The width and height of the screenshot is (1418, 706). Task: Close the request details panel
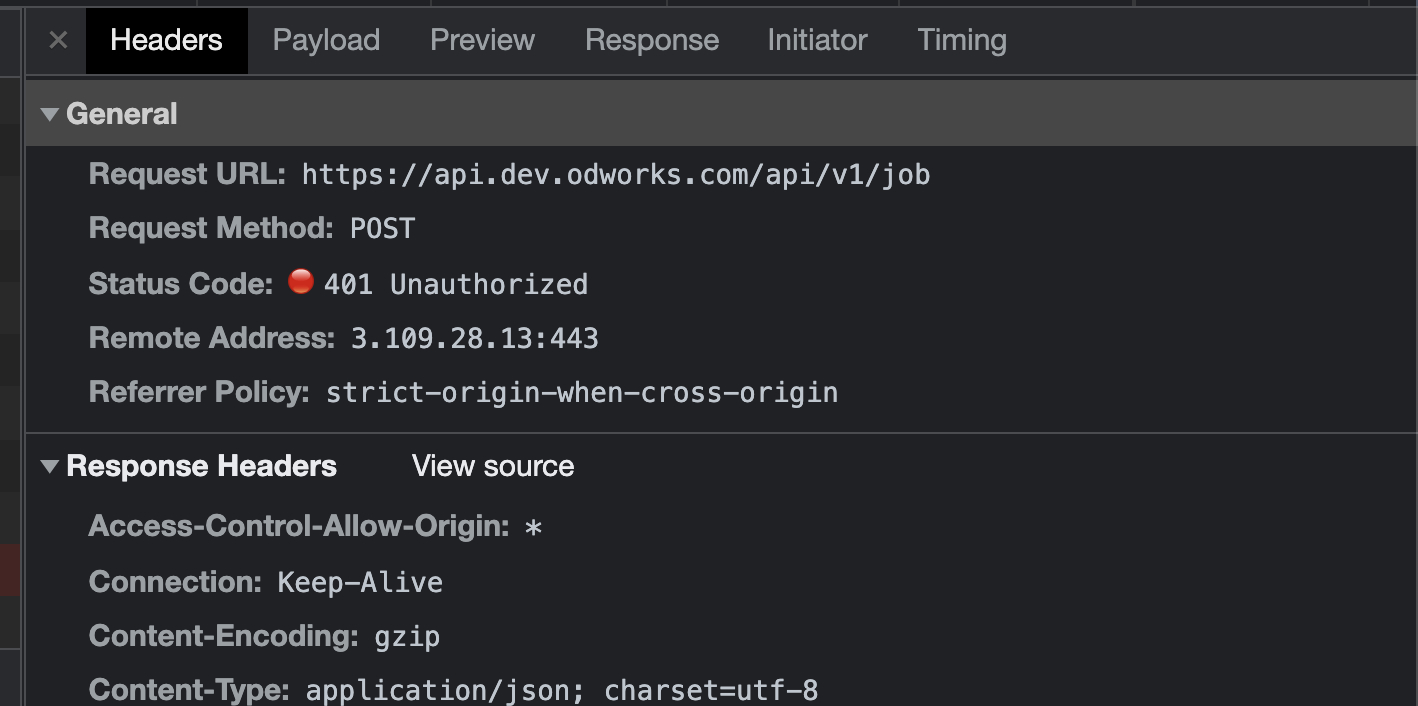(58, 40)
